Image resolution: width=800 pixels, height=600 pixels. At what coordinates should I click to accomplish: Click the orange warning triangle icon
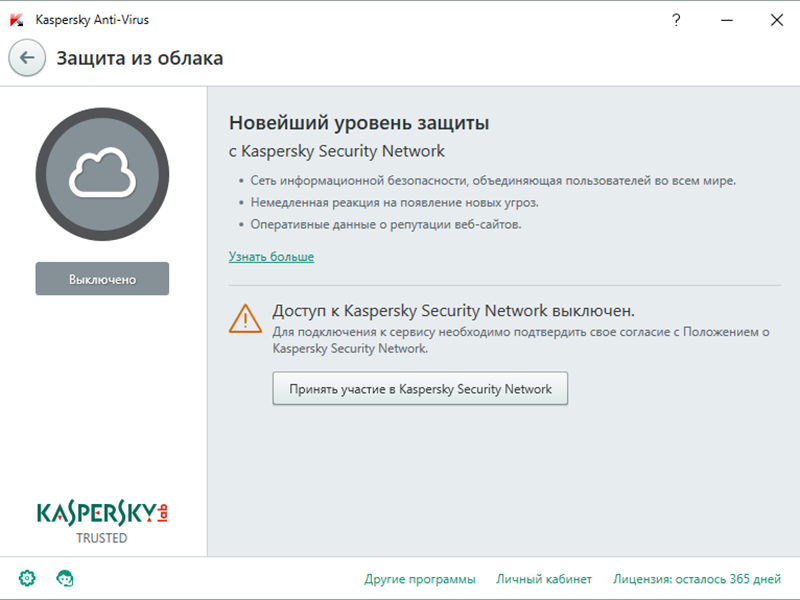coord(245,318)
